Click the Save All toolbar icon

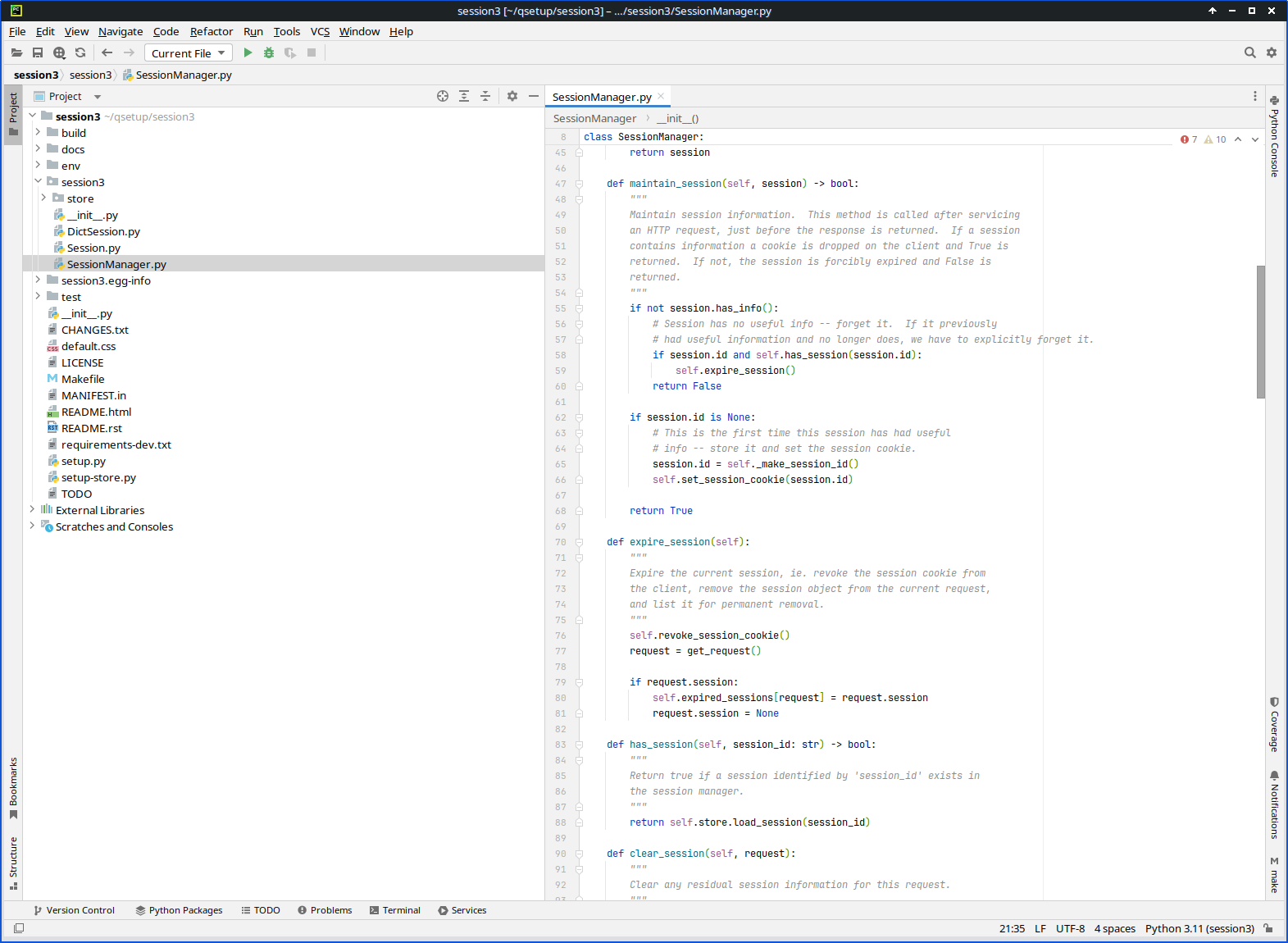click(38, 52)
